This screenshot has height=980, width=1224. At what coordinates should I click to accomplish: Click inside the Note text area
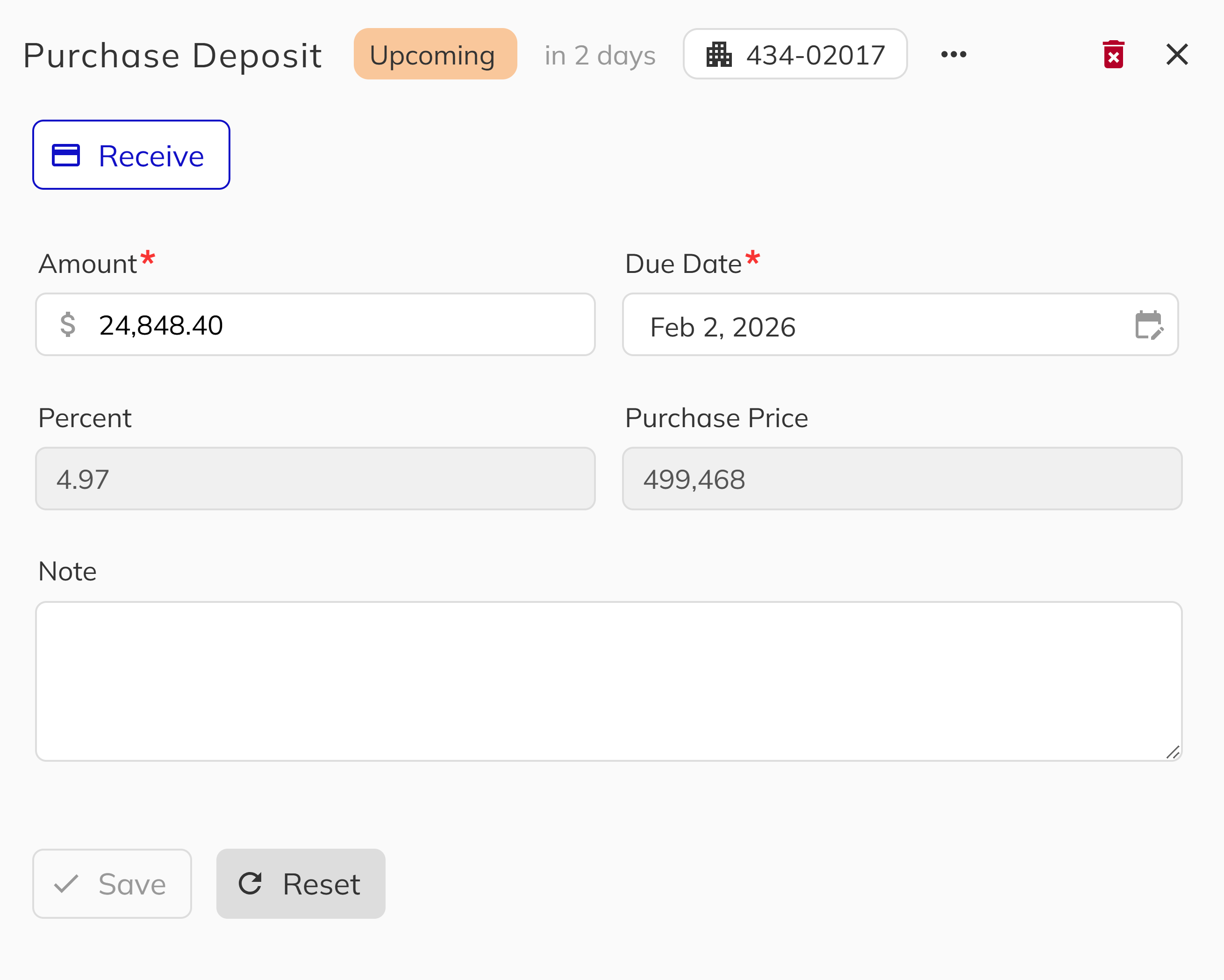608,679
